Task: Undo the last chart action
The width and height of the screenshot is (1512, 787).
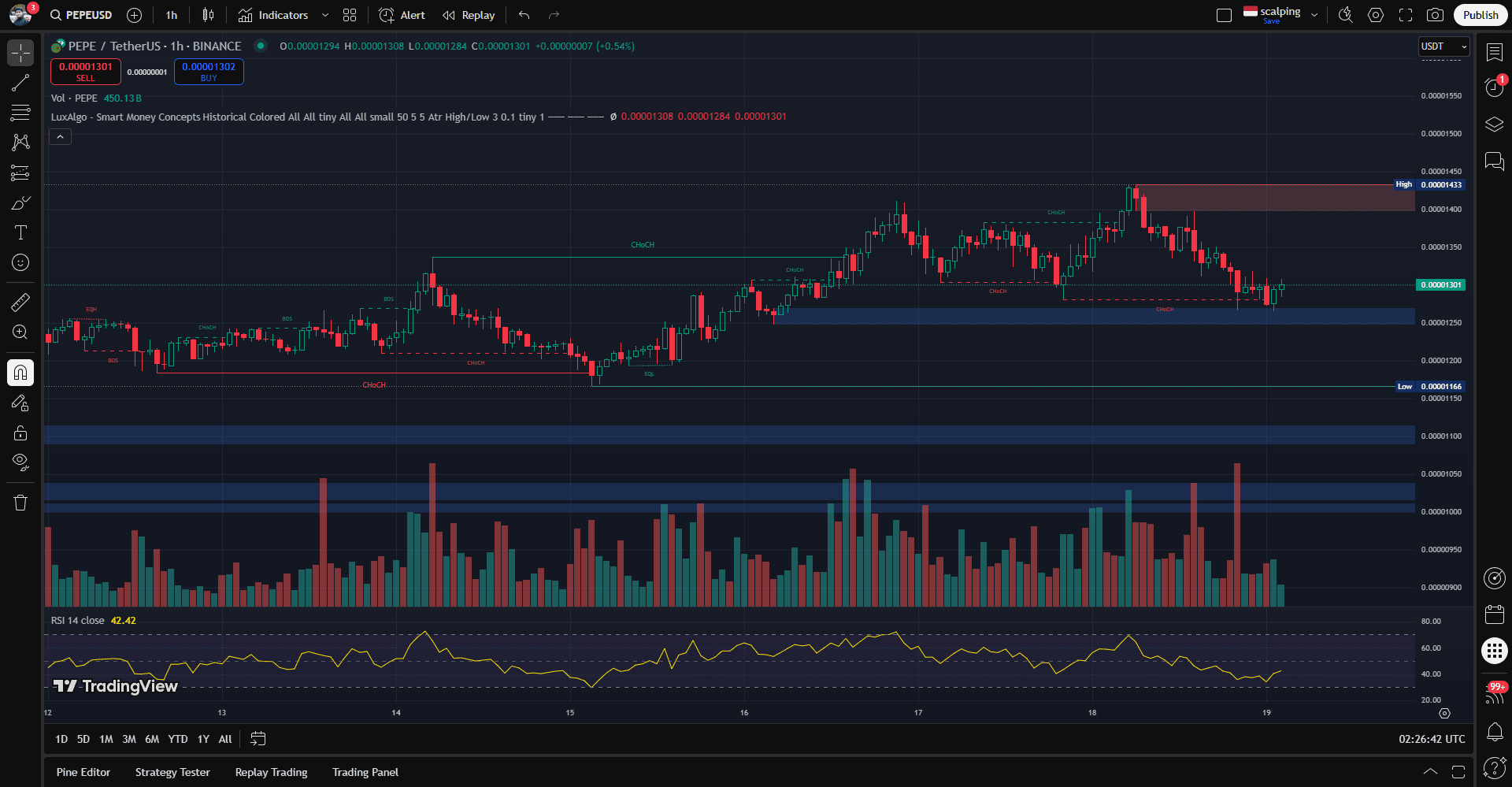Action: [x=524, y=15]
